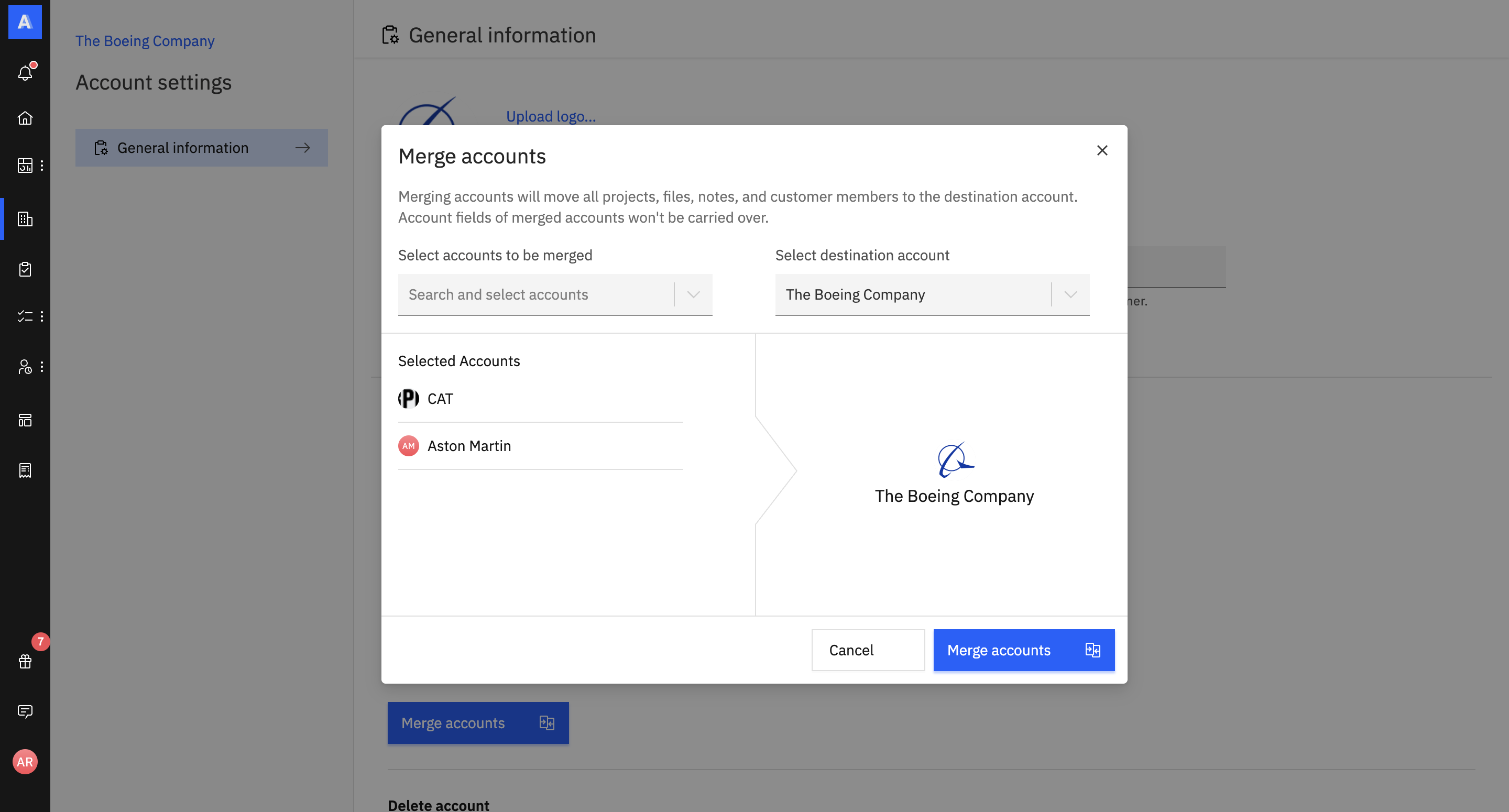The width and height of the screenshot is (1509, 812).
Task: Open the gift icon with badge 7
Action: click(x=25, y=662)
